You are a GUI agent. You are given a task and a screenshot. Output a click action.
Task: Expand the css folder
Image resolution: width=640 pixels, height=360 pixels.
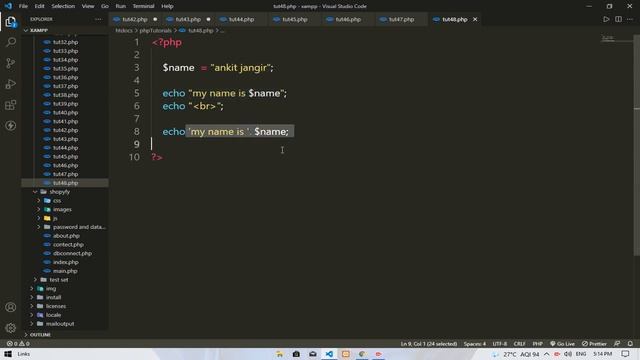tap(39, 200)
